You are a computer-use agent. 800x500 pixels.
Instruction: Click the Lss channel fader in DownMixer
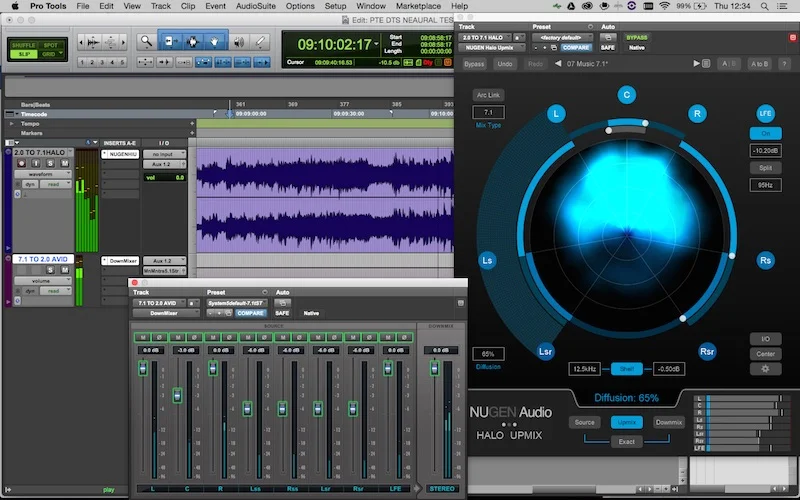247,409
